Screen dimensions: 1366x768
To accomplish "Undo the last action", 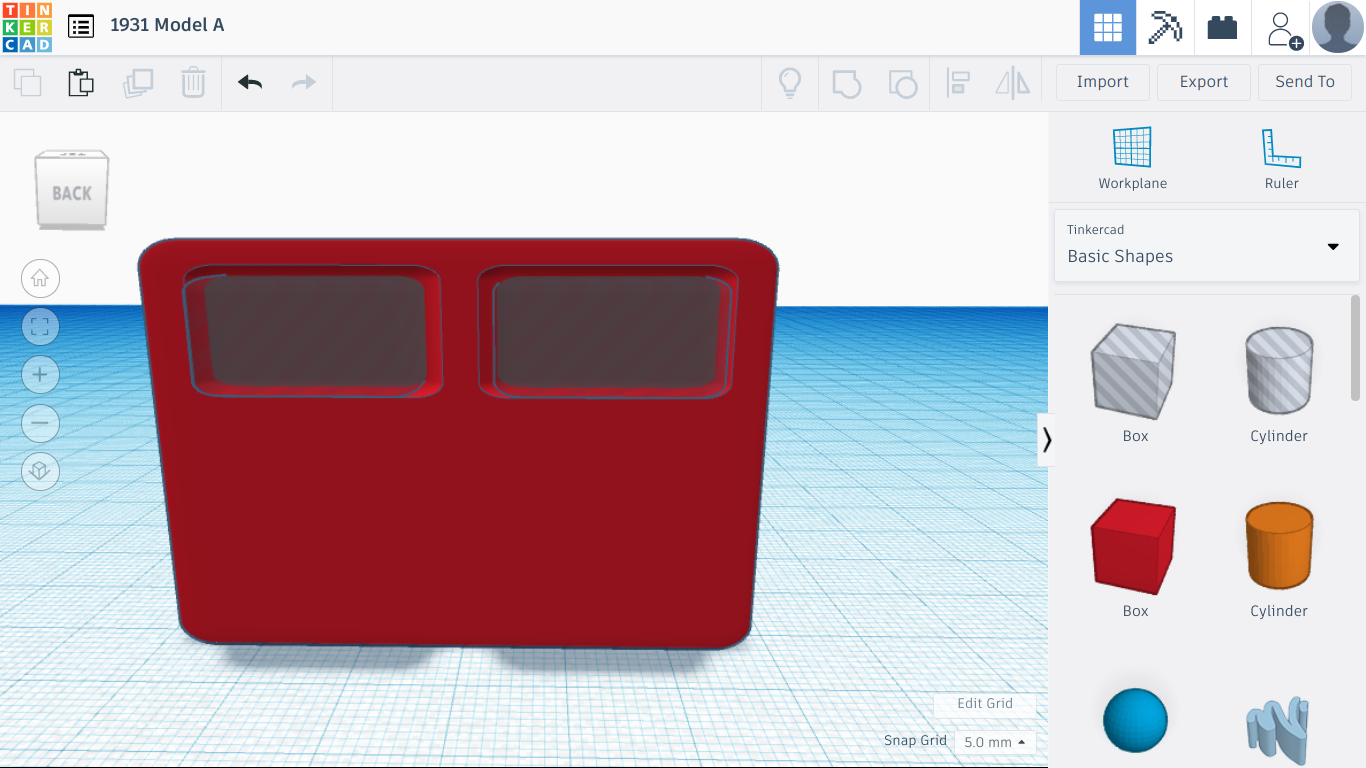I will [250, 82].
